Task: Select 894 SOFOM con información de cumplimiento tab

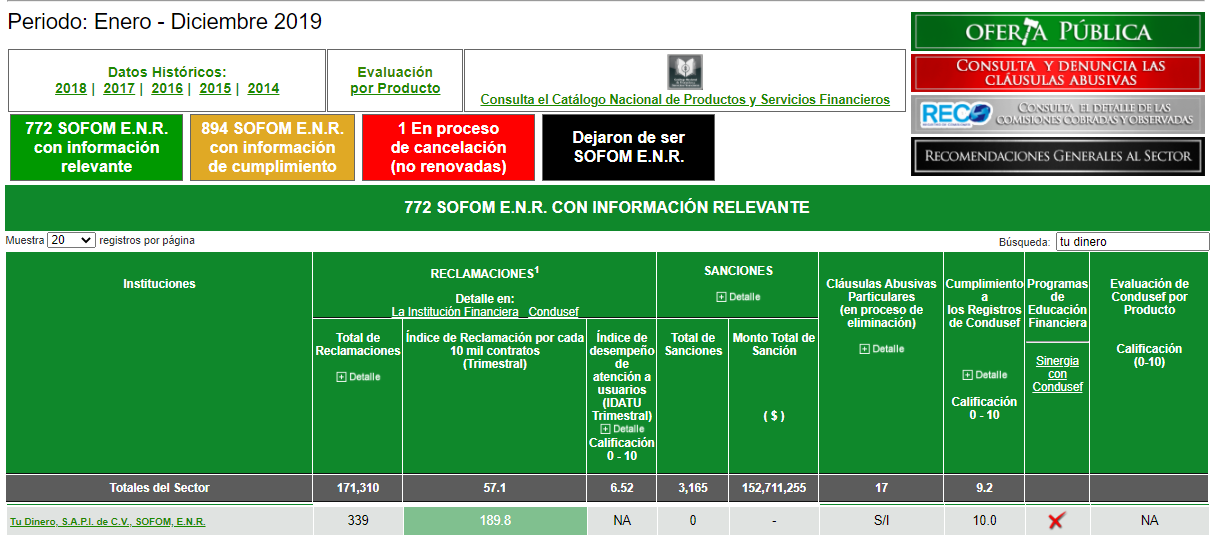Action: [x=272, y=147]
